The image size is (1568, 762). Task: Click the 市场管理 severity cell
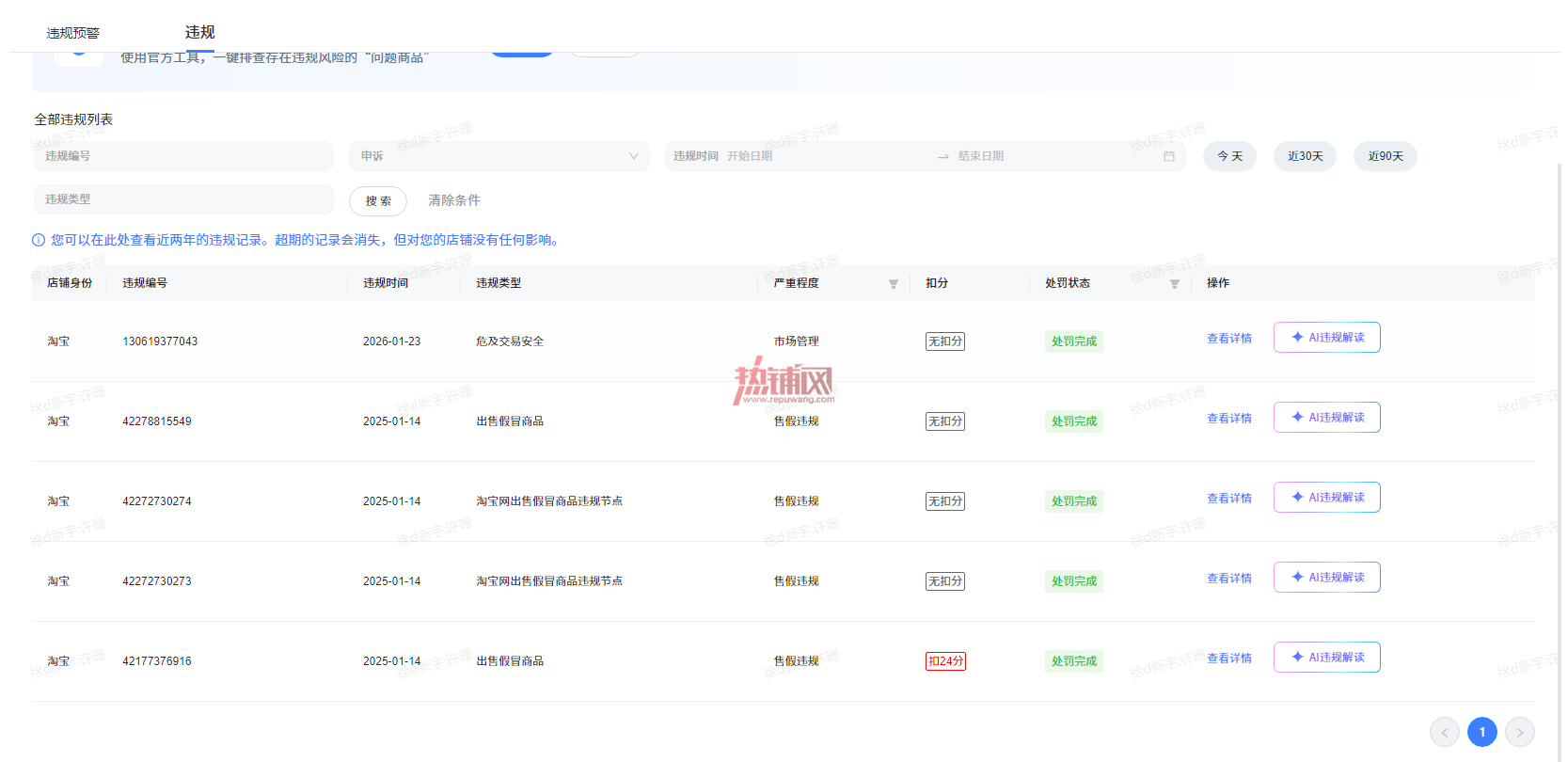point(797,341)
